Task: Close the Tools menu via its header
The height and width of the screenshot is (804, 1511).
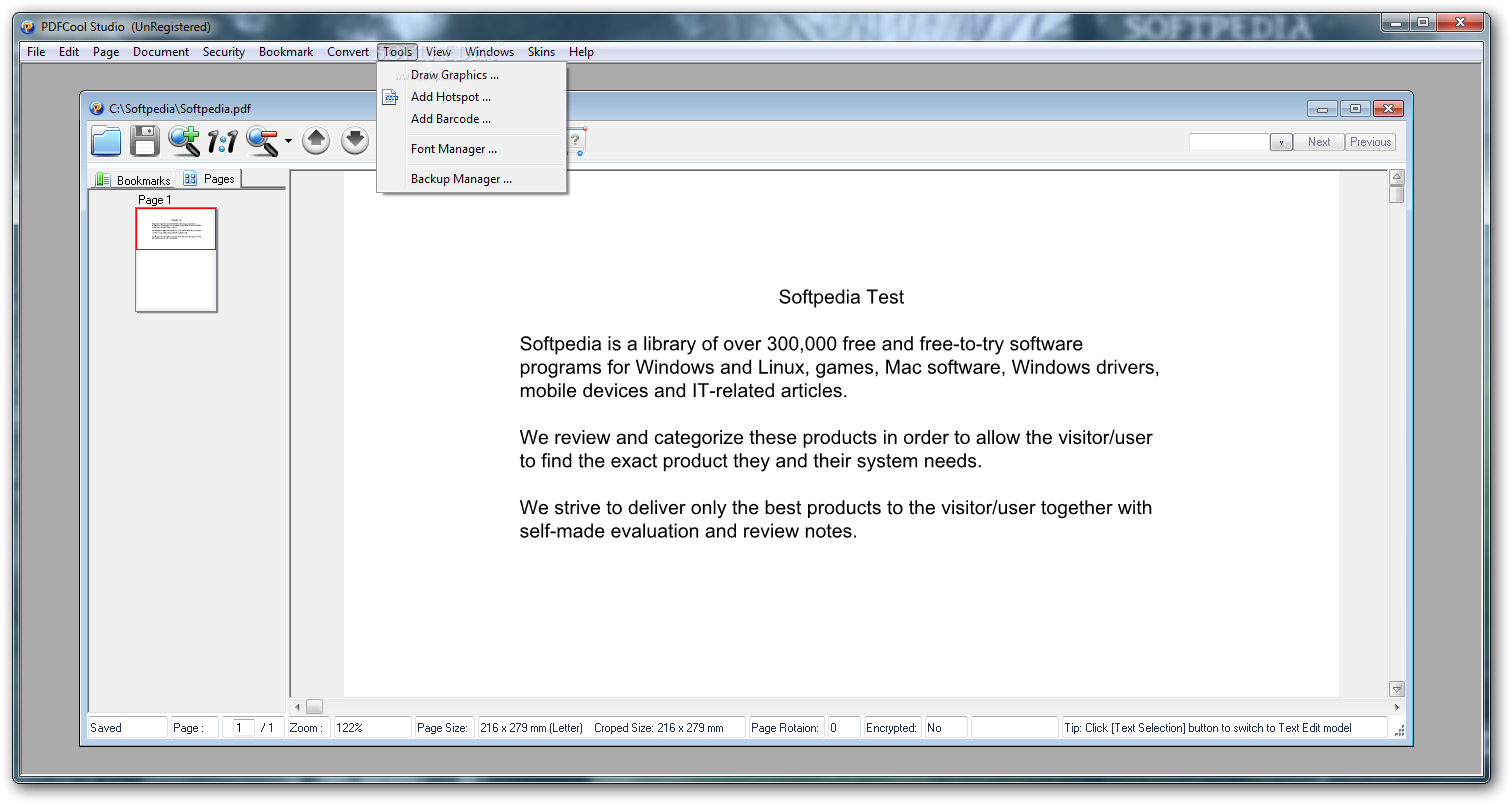Action: pos(397,52)
